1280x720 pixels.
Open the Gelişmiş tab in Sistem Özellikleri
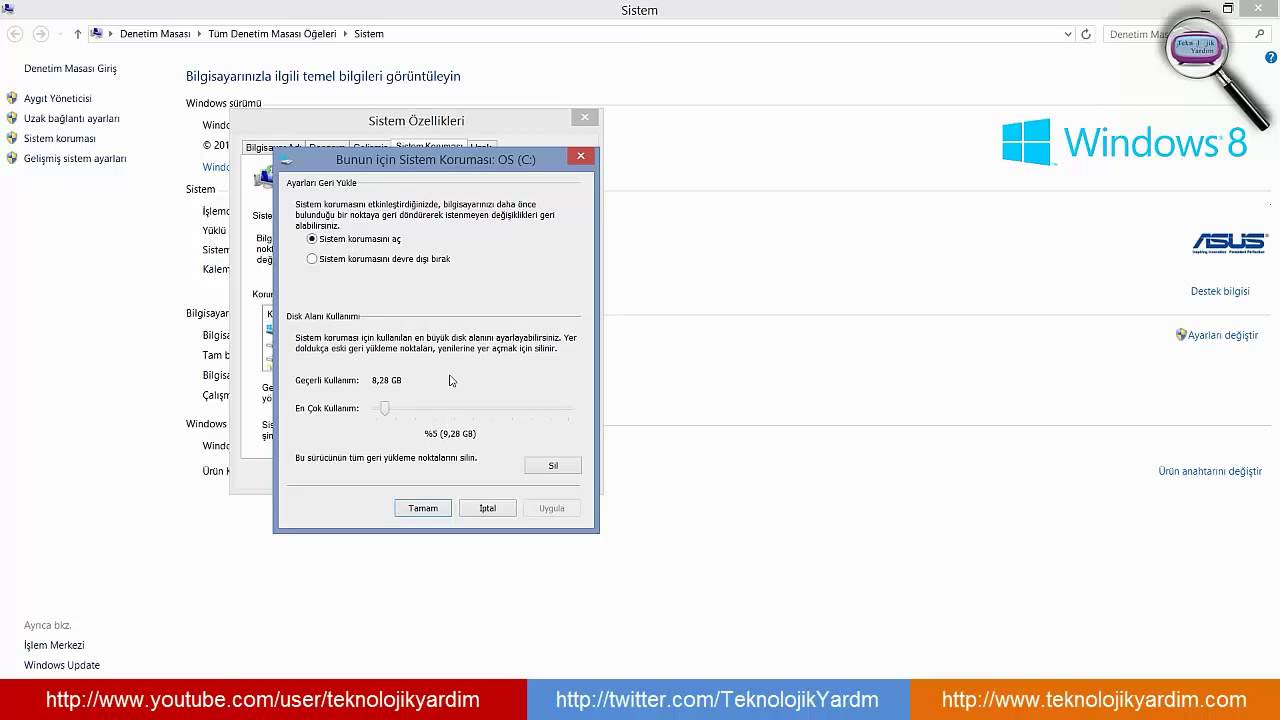tap(369, 146)
